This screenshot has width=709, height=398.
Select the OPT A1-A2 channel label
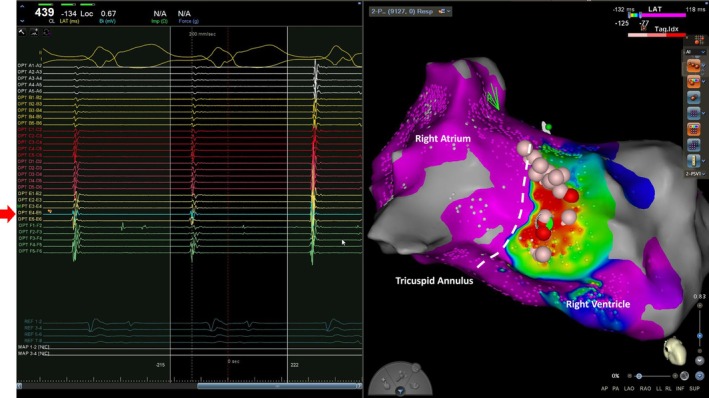coord(30,66)
